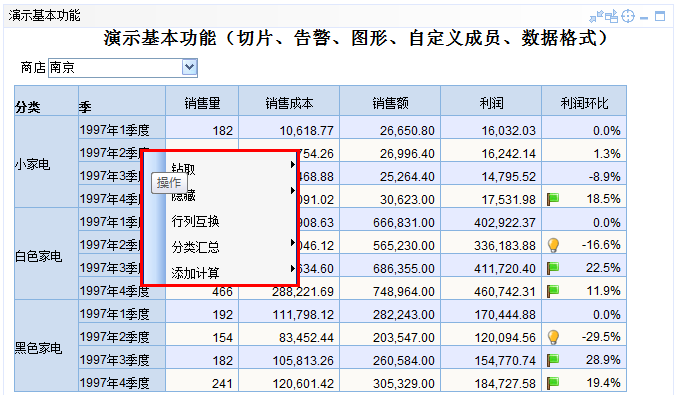The height and width of the screenshot is (397, 679).
Task: Expand the 隐藏 submenu arrow
Action: (293, 190)
